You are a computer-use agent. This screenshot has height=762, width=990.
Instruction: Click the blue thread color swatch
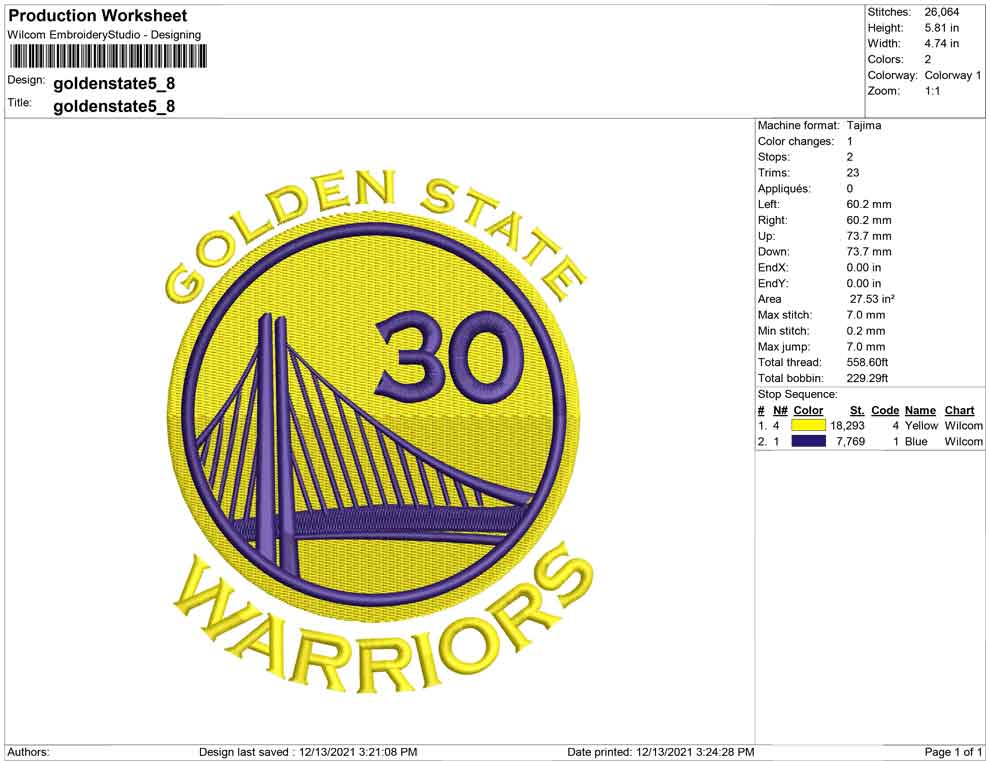click(x=808, y=441)
